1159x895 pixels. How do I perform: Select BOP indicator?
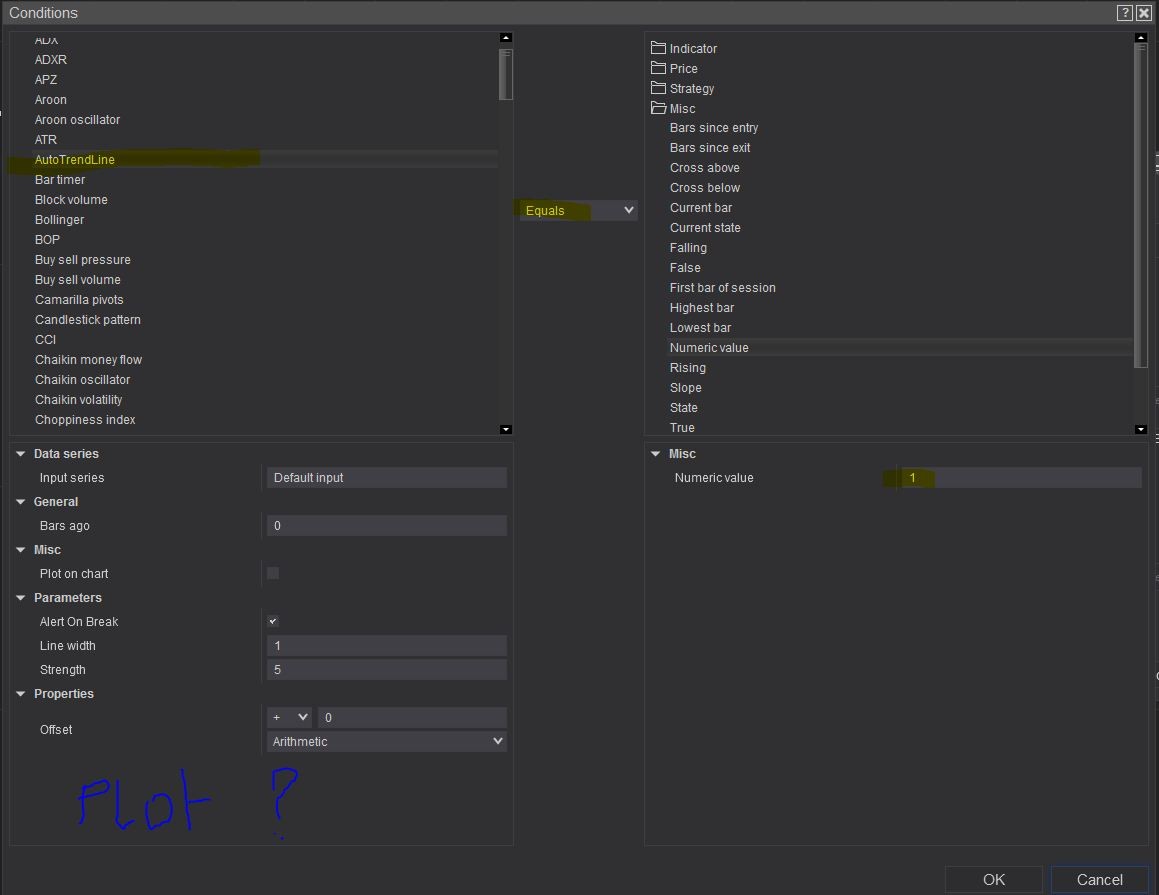pyautogui.click(x=47, y=239)
